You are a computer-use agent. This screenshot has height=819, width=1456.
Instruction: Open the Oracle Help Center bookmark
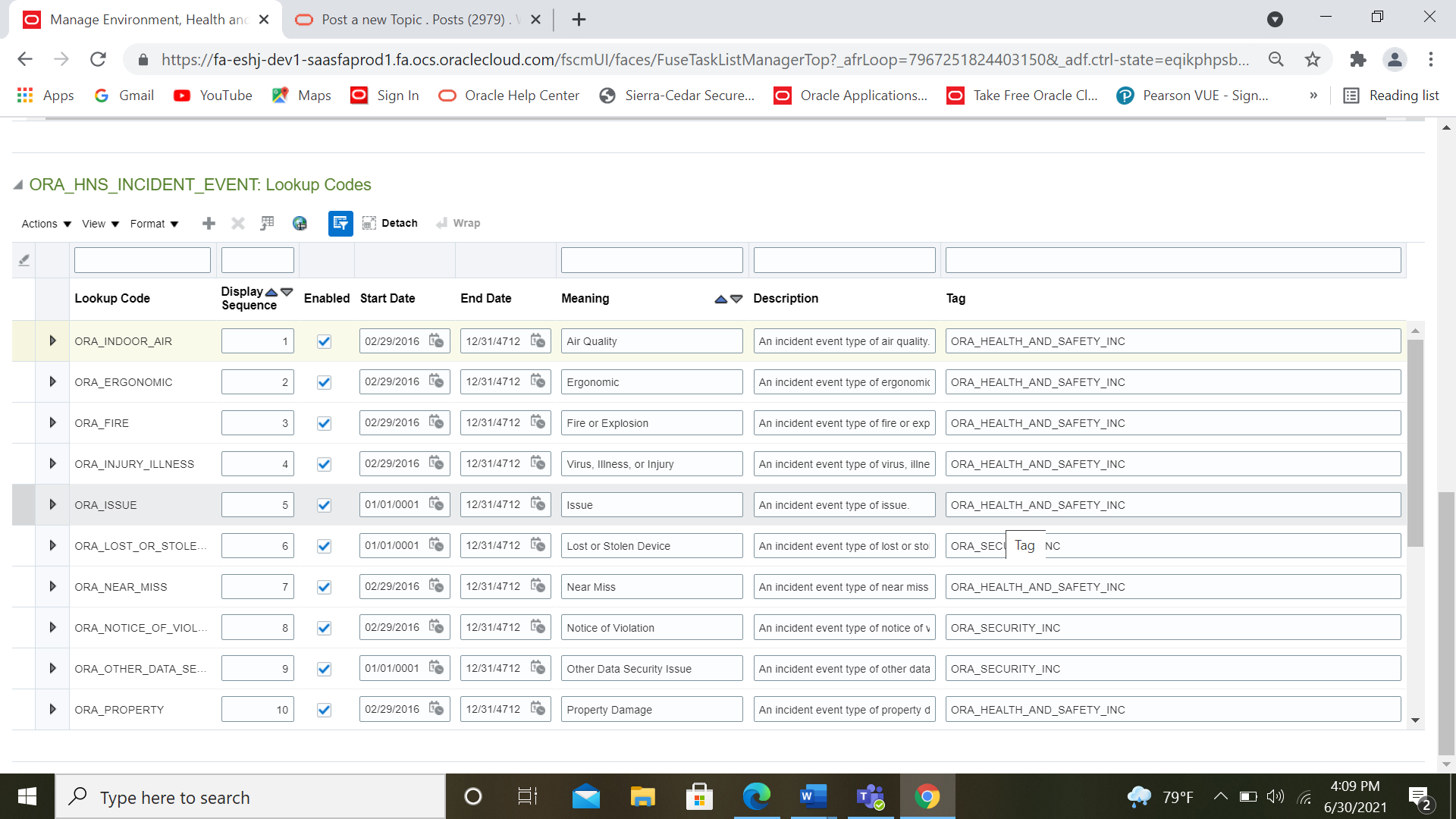(x=507, y=96)
